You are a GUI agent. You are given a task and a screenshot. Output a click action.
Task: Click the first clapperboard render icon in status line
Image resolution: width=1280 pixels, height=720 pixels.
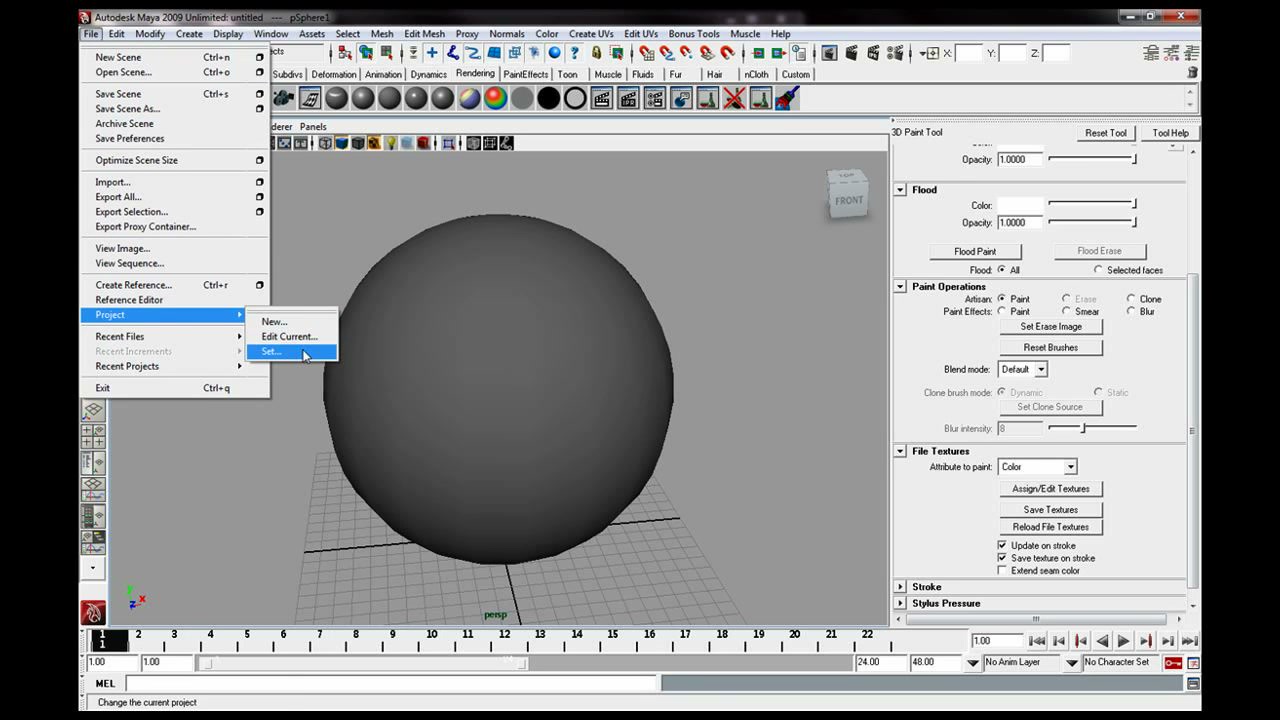[x=830, y=53]
